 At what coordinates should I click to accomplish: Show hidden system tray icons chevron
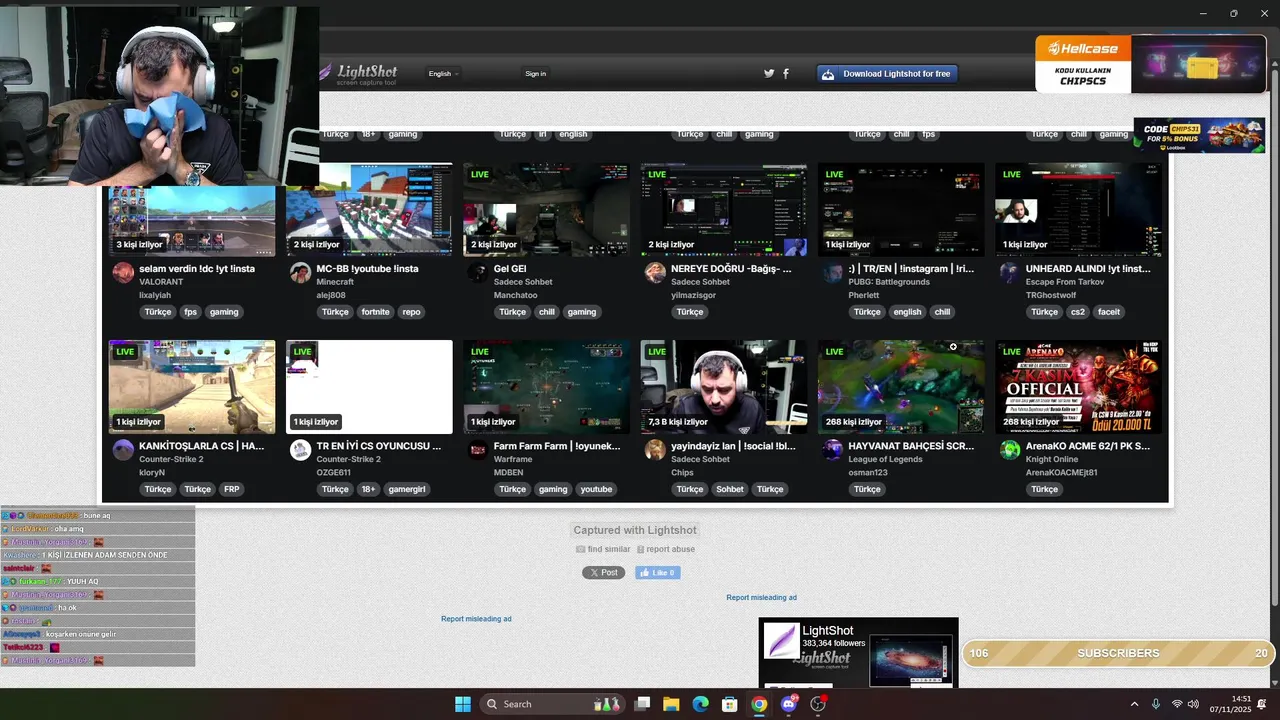pyautogui.click(x=1134, y=704)
